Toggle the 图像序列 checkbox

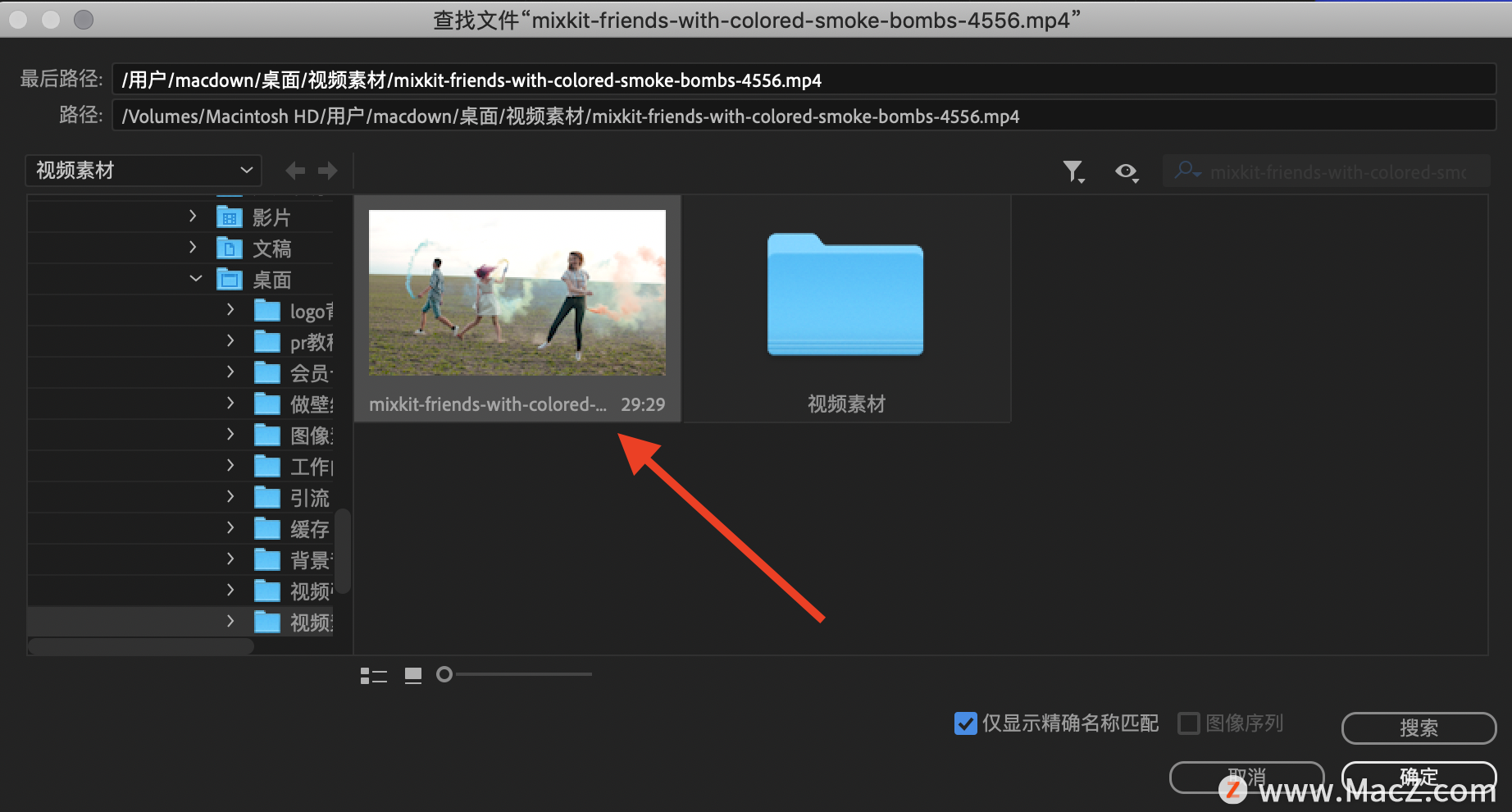coord(1188,723)
